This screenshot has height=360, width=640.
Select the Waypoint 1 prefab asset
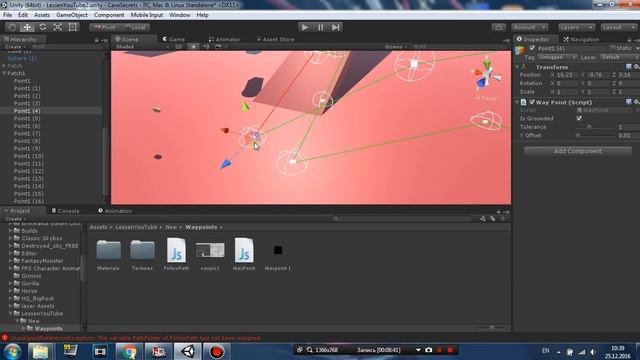click(x=278, y=255)
